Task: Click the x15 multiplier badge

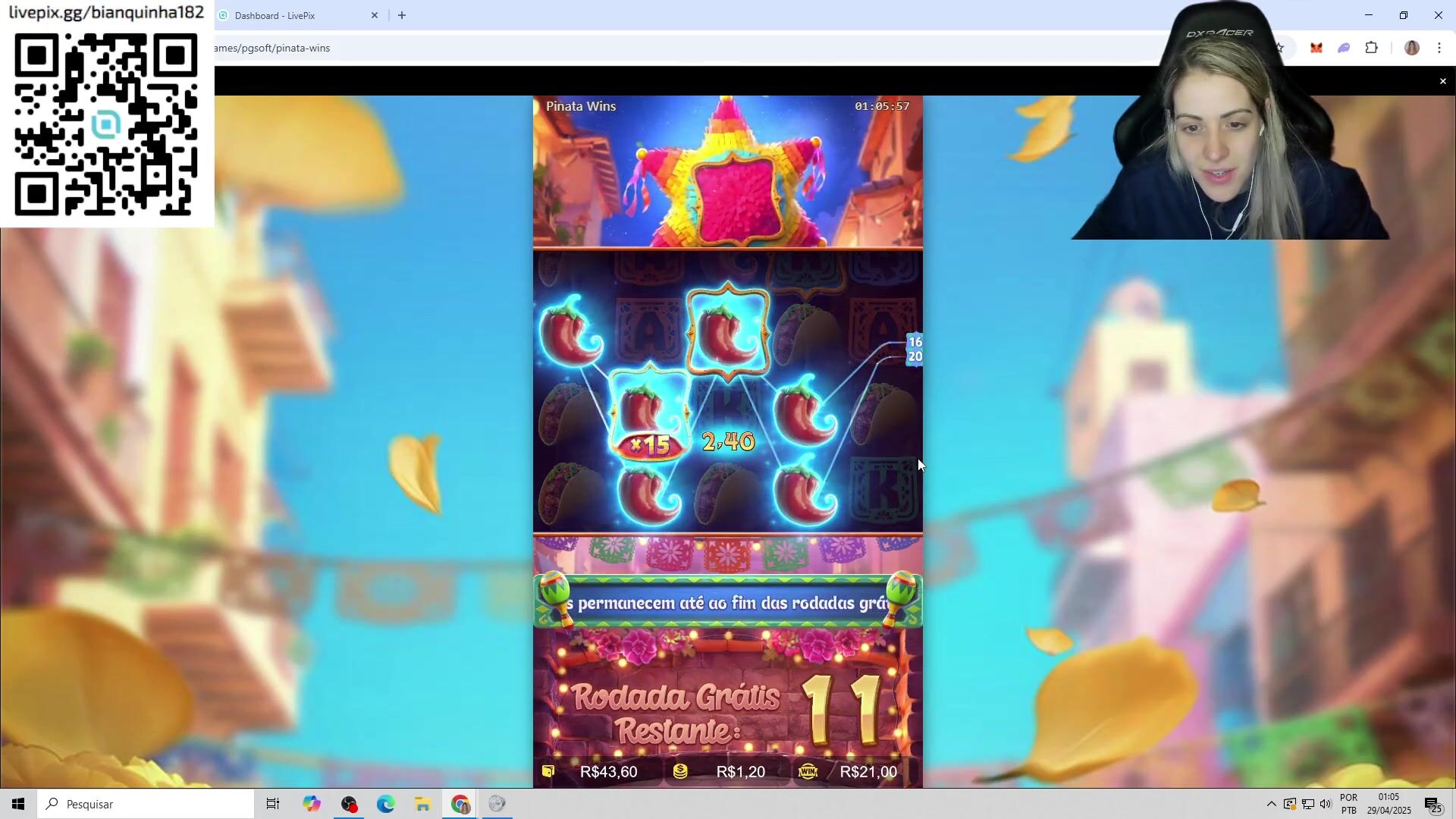Action: pyautogui.click(x=651, y=445)
